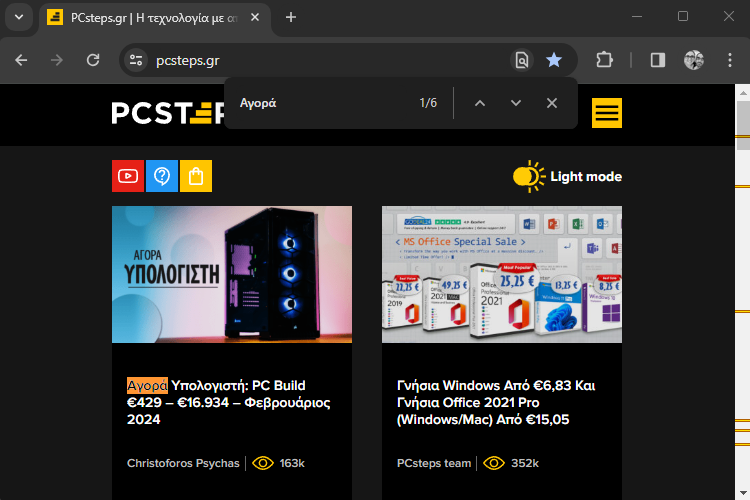Open the Γνήσια Windows Από €6,83 article title

pos(496,402)
